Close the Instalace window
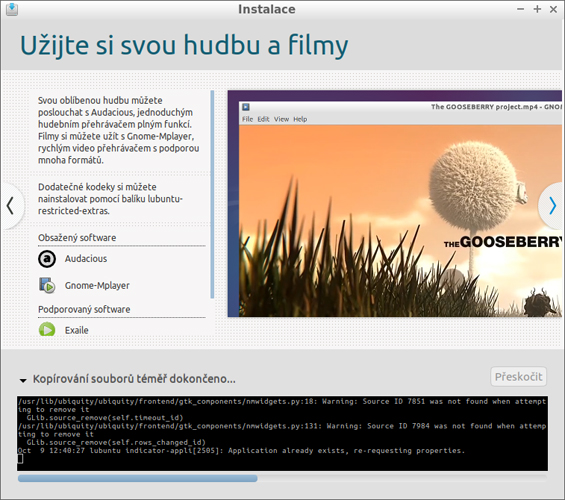Screen dimensions: 565x500 click(553, 9)
